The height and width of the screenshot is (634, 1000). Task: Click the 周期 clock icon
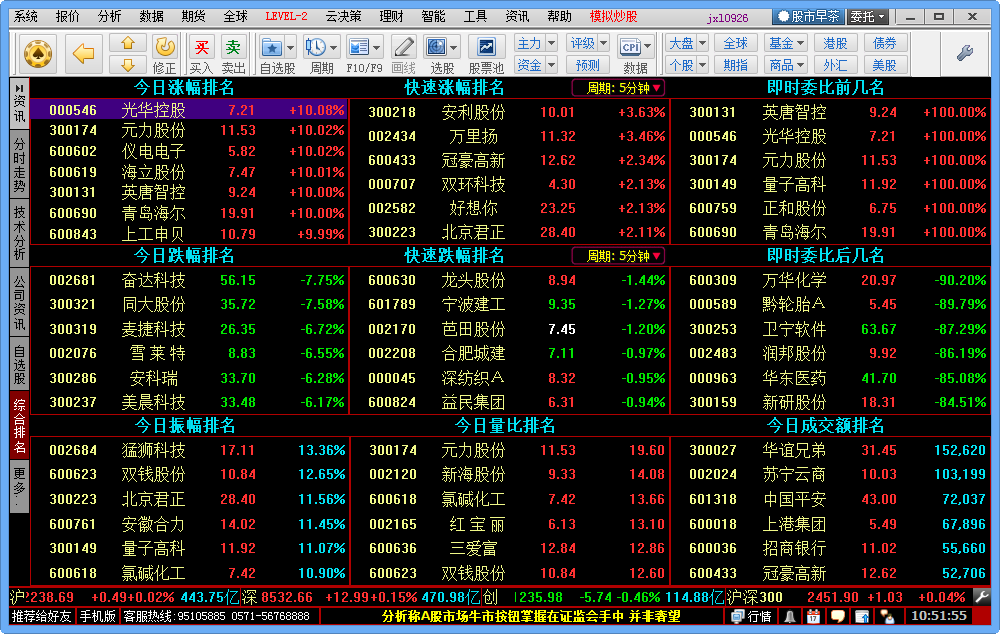(x=315, y=47)
